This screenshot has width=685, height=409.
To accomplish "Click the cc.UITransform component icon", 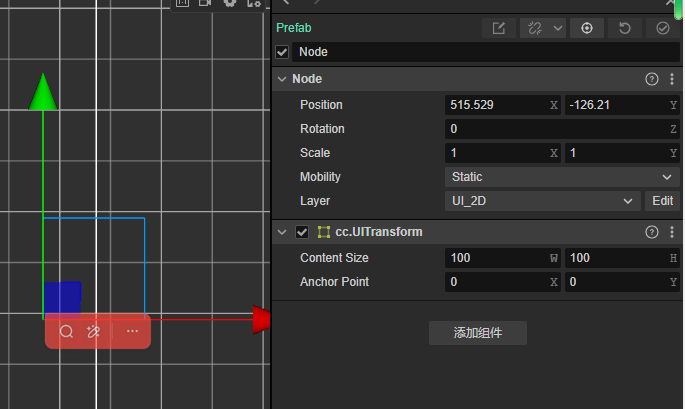I will (x=324, y=232).
